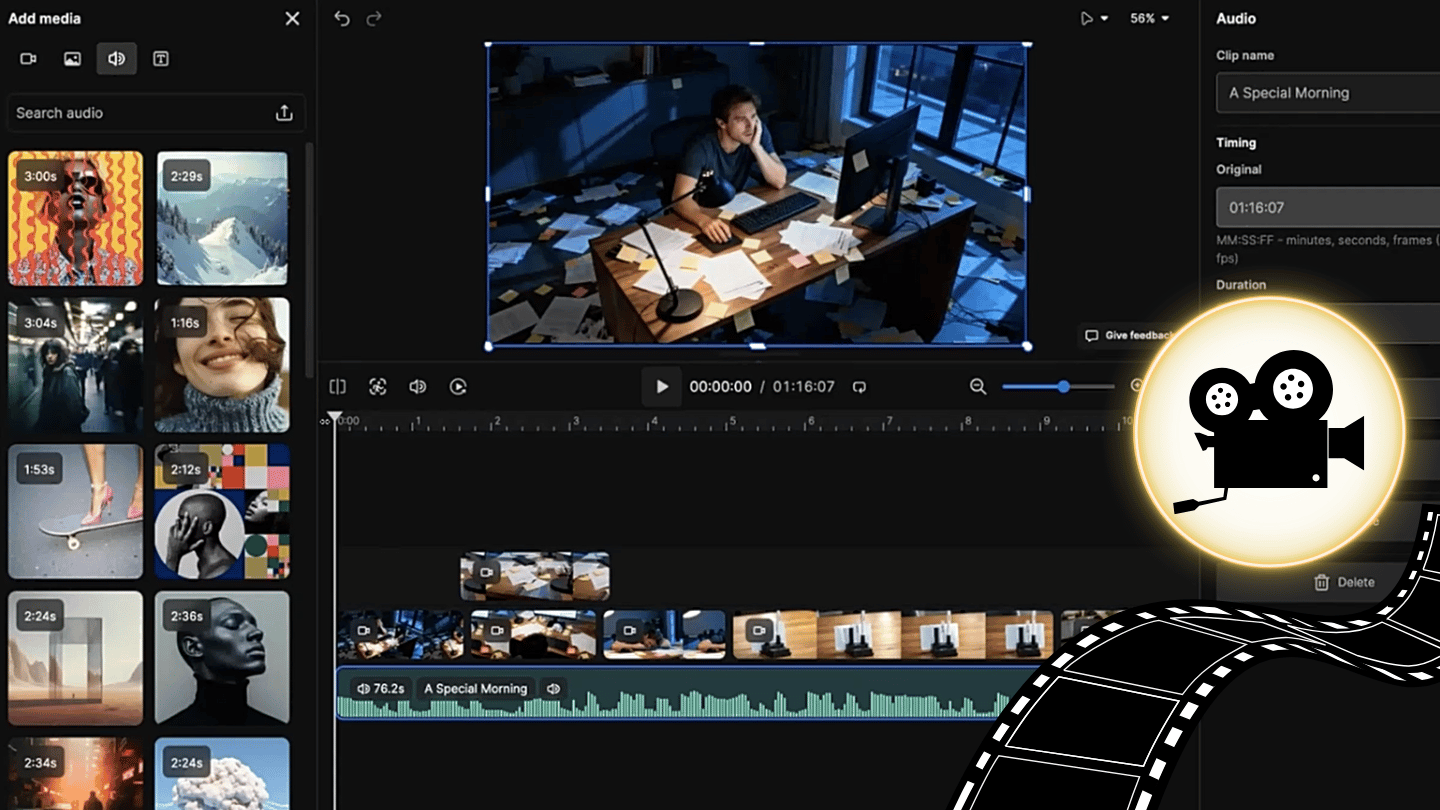Click the Undo arrow icon
The image size is (1440, 810).
tap(341, 18)
